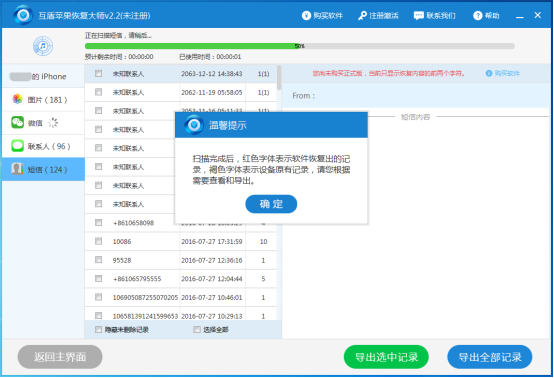This screenshot has width=554, height=378.
Task: Close the recovery app window
Action: tap(537, 15)
